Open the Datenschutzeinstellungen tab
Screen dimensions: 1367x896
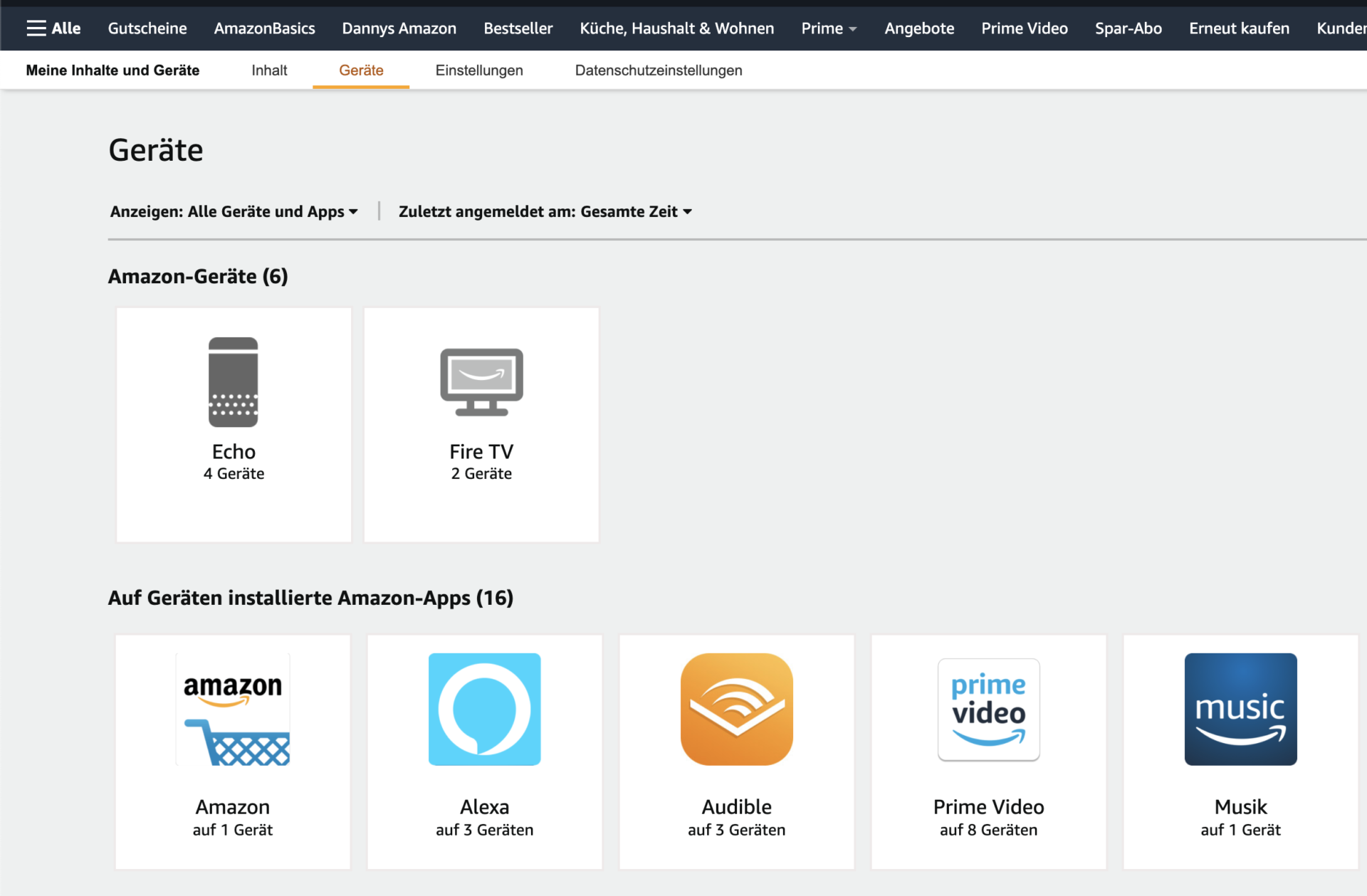659,70
